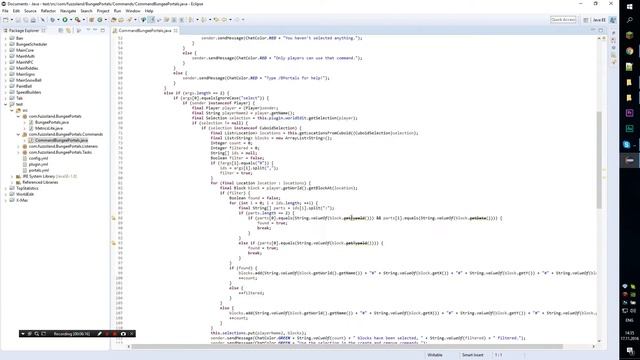Open Premiere Pro from the taskbar
The image size is (640, 360).
(x=629, y=113)
